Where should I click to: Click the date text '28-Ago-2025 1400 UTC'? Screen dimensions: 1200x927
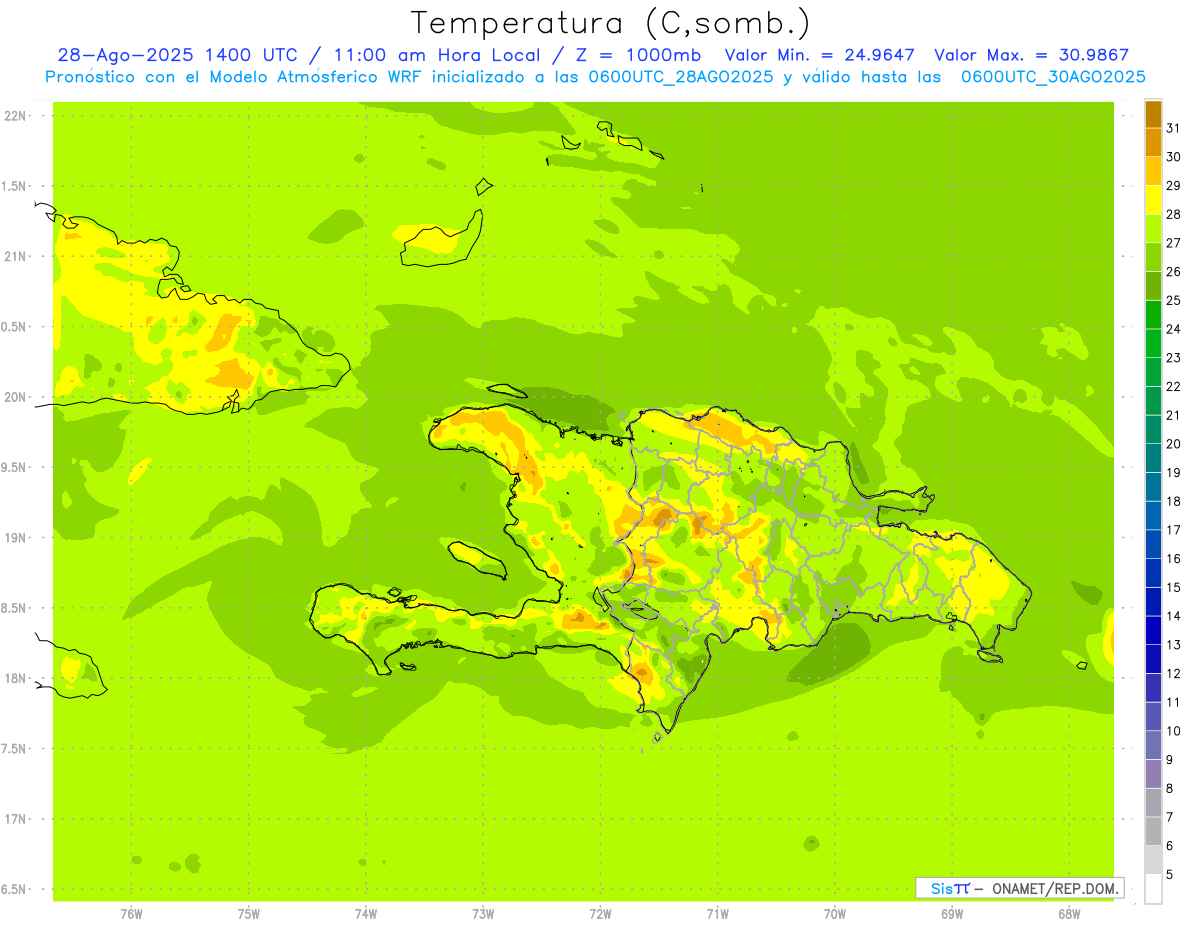click(177, 55)
